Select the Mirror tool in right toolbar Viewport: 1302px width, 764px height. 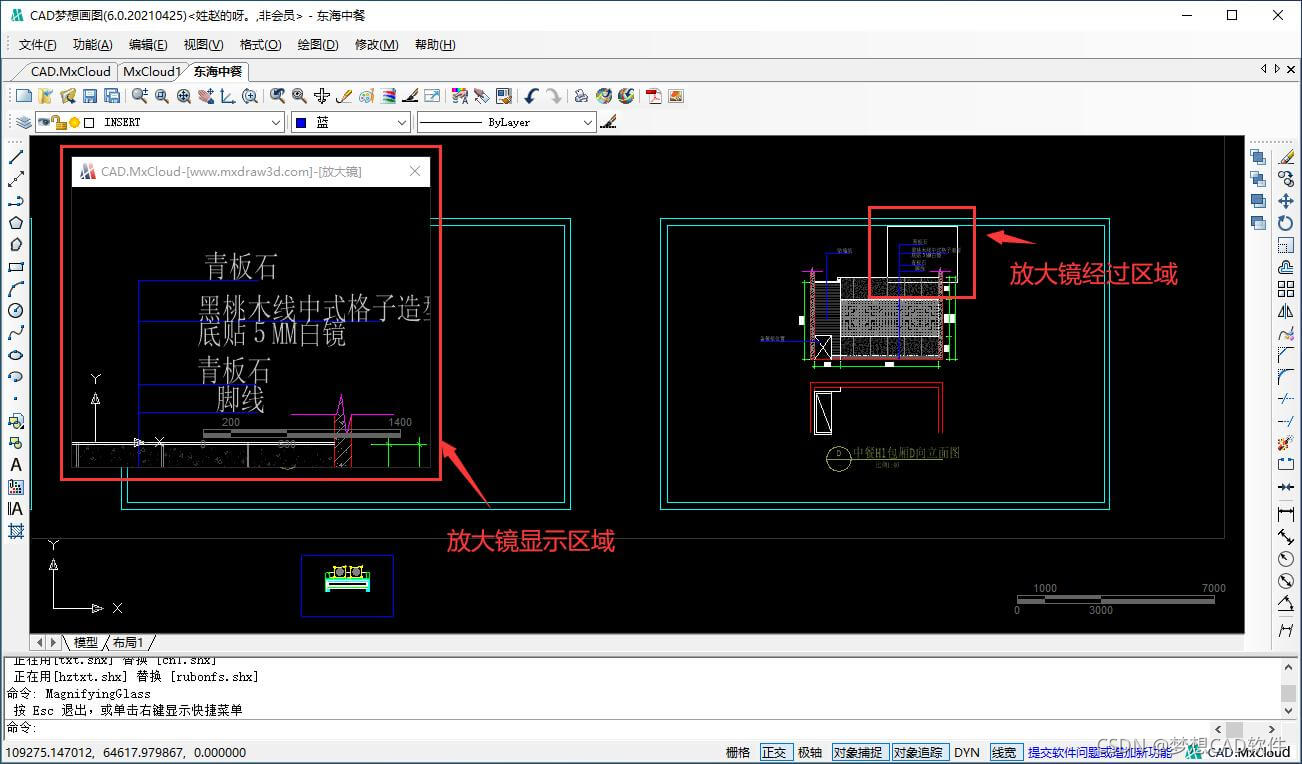1286,311
